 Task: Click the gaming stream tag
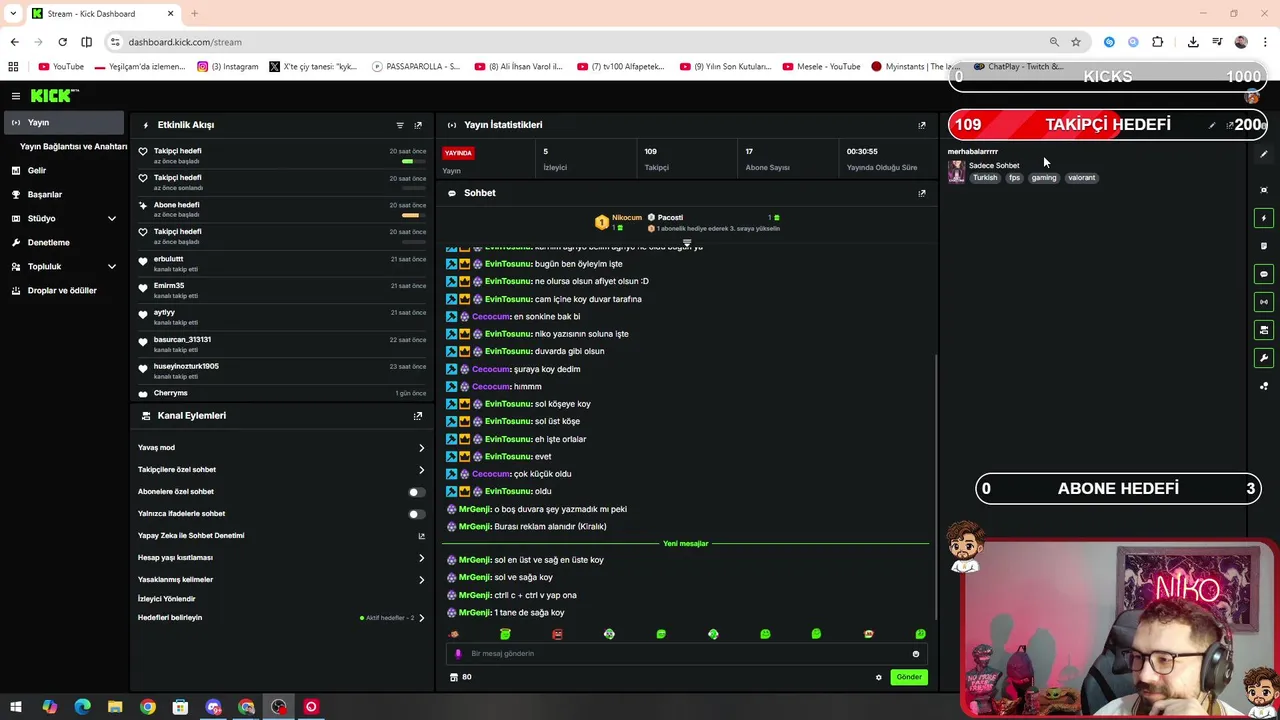pos(1044,178)
